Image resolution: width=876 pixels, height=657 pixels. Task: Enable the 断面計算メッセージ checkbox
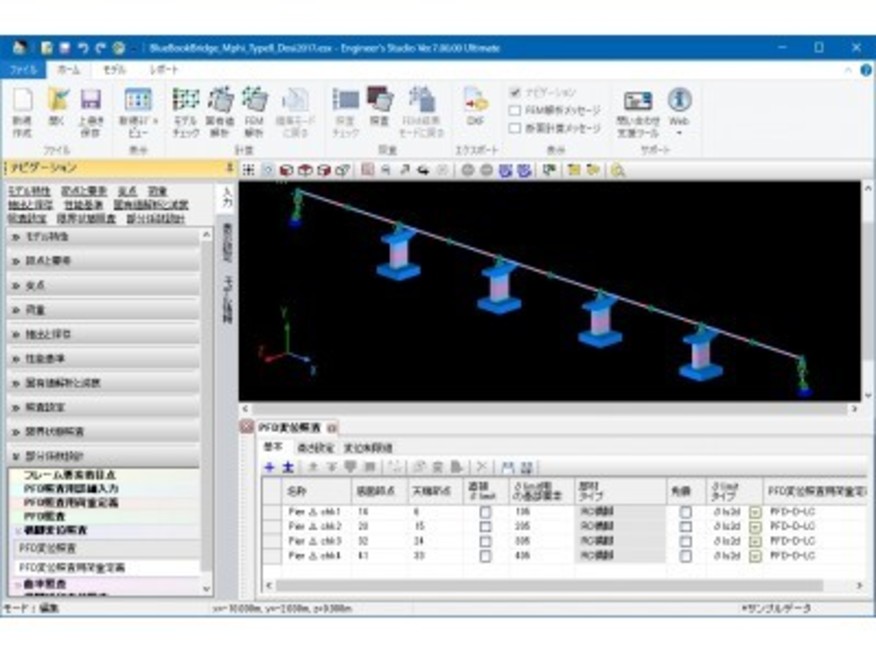click(x=515, y=128)
